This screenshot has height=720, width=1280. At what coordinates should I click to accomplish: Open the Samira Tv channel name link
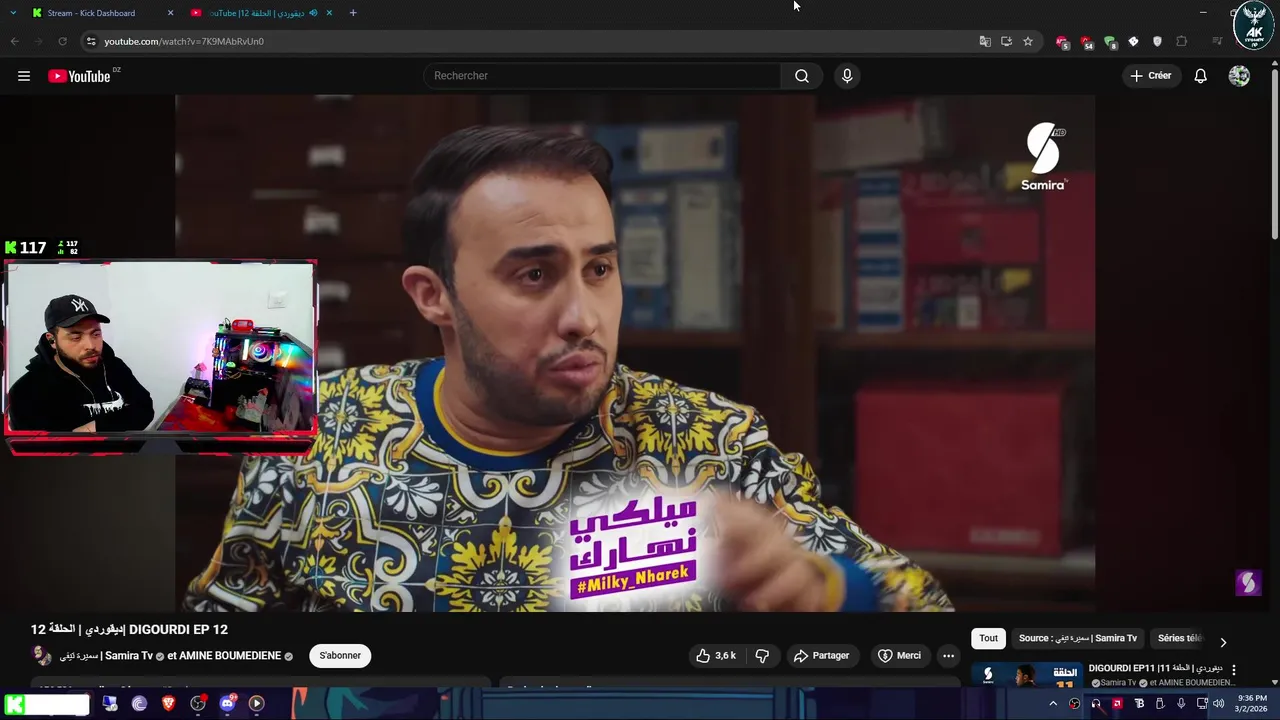[106, 656]
